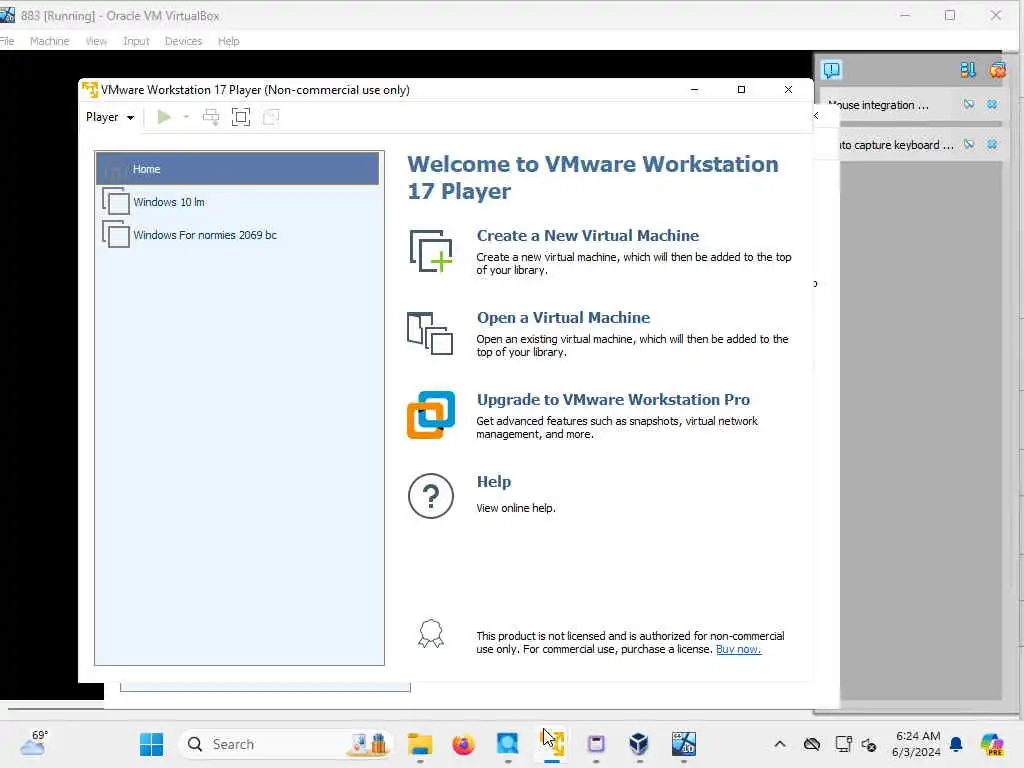1024x768 pixels.
Task: Click the Help heading link
Action: [494, 482]
